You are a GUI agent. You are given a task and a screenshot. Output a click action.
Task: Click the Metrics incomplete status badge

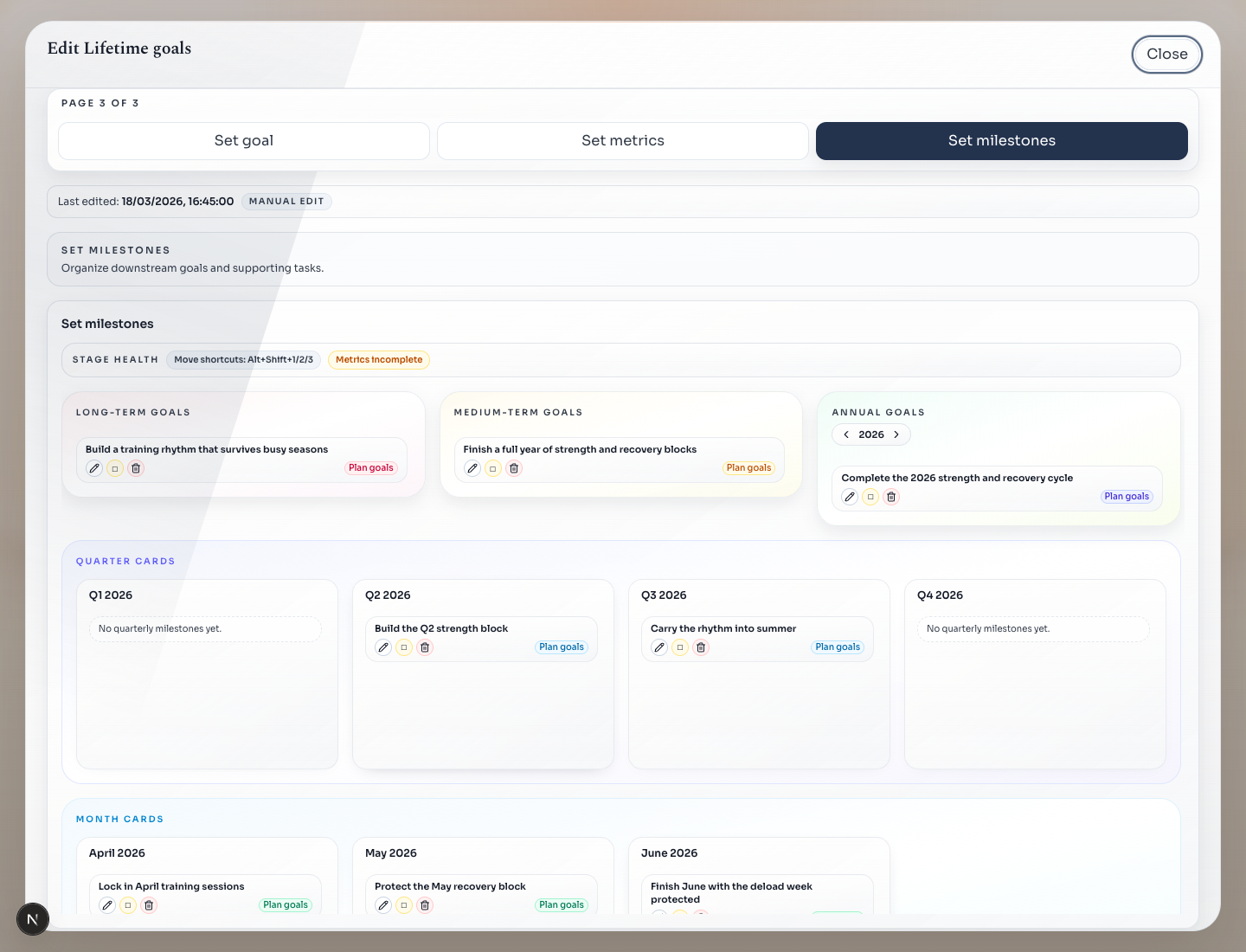[379, 360]
